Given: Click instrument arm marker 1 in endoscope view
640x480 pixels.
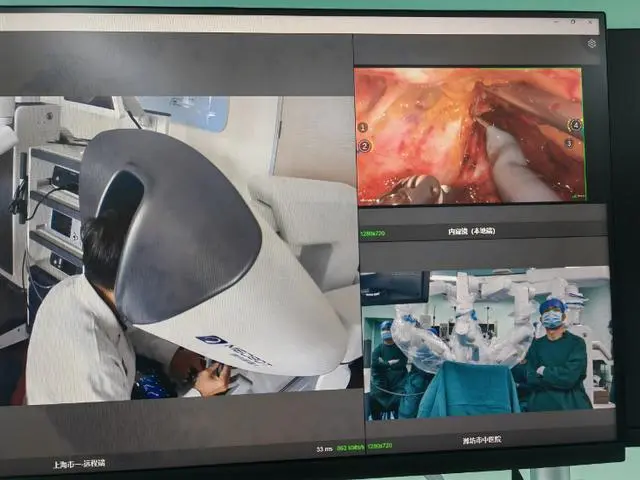Looking at the screenshot, I should 362,128.
